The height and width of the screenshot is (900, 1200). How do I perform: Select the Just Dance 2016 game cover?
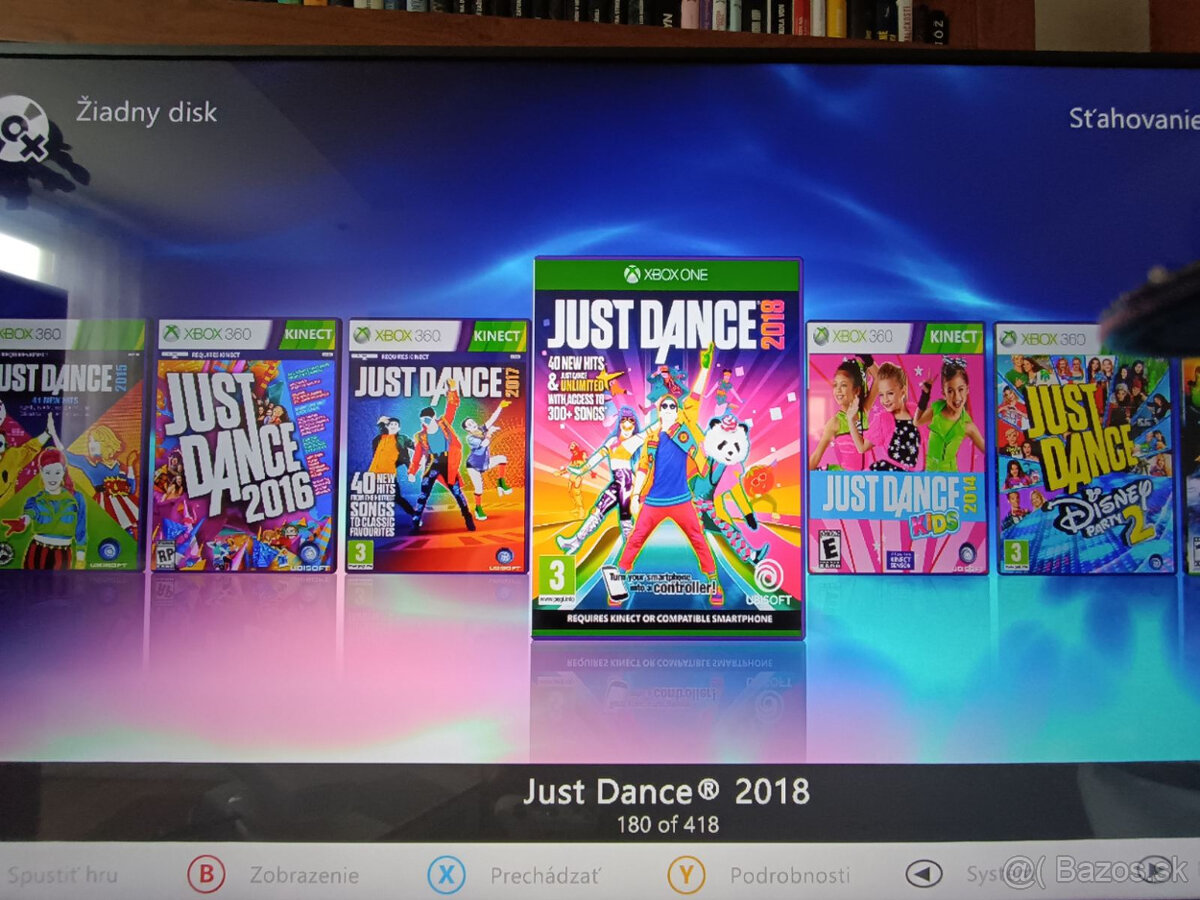pyautogui.click(x=245, y=445)
